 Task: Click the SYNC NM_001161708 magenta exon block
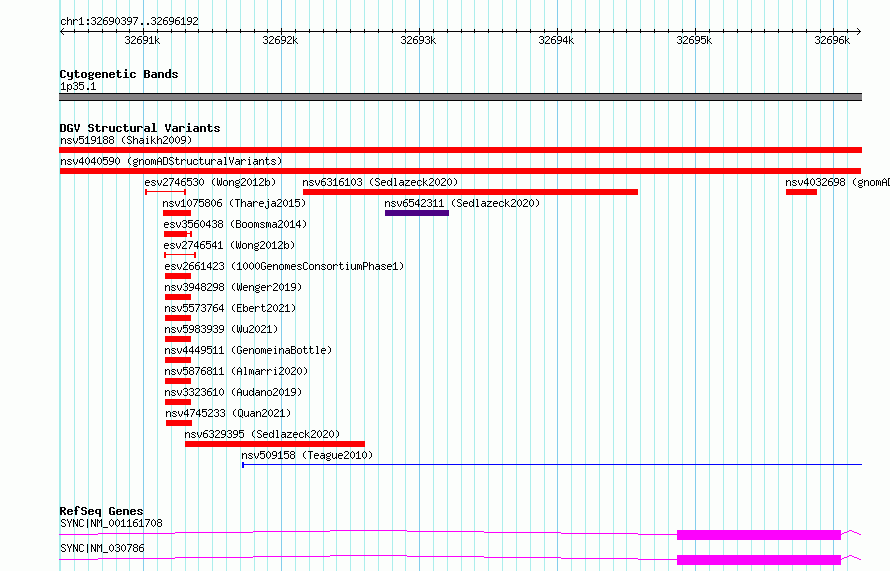(x=759, y=535)
